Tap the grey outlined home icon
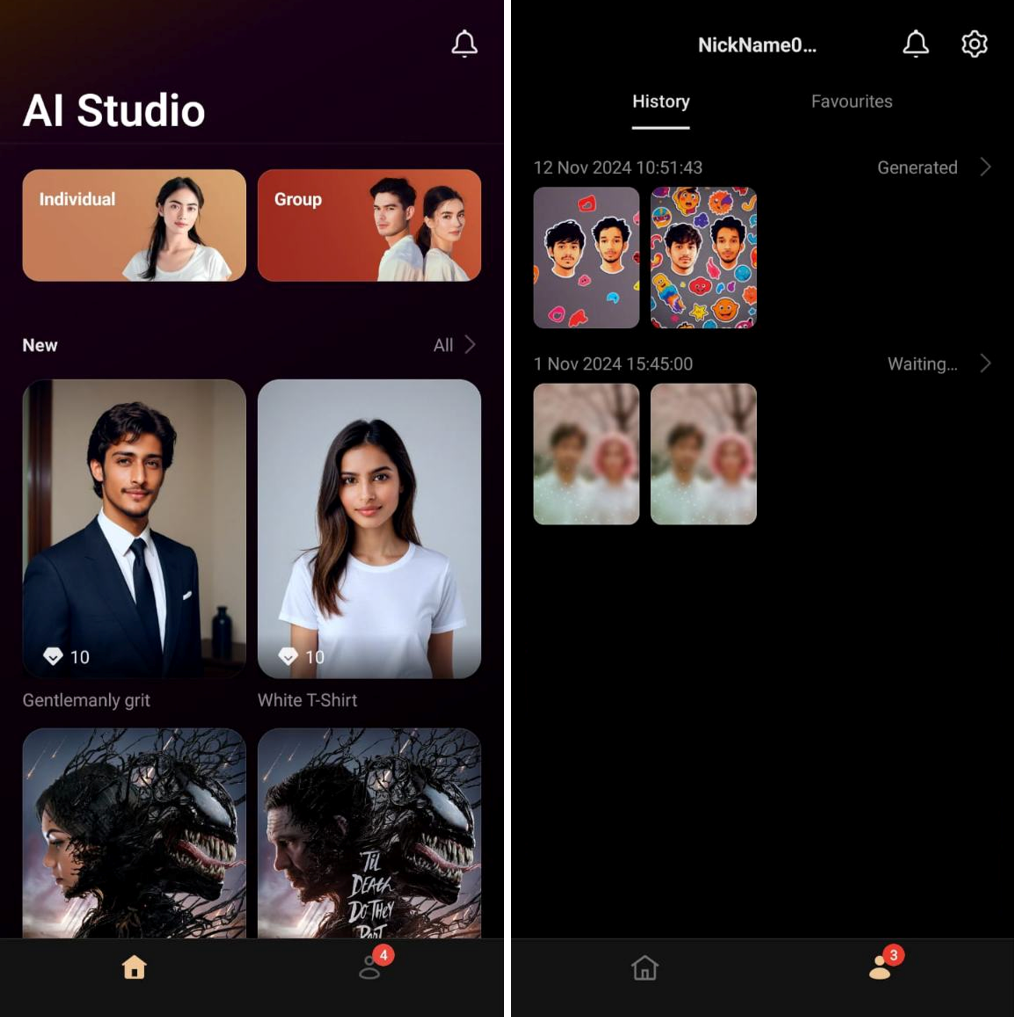The height and width of the screenshot is (1017, 1014). coord(645,967)
